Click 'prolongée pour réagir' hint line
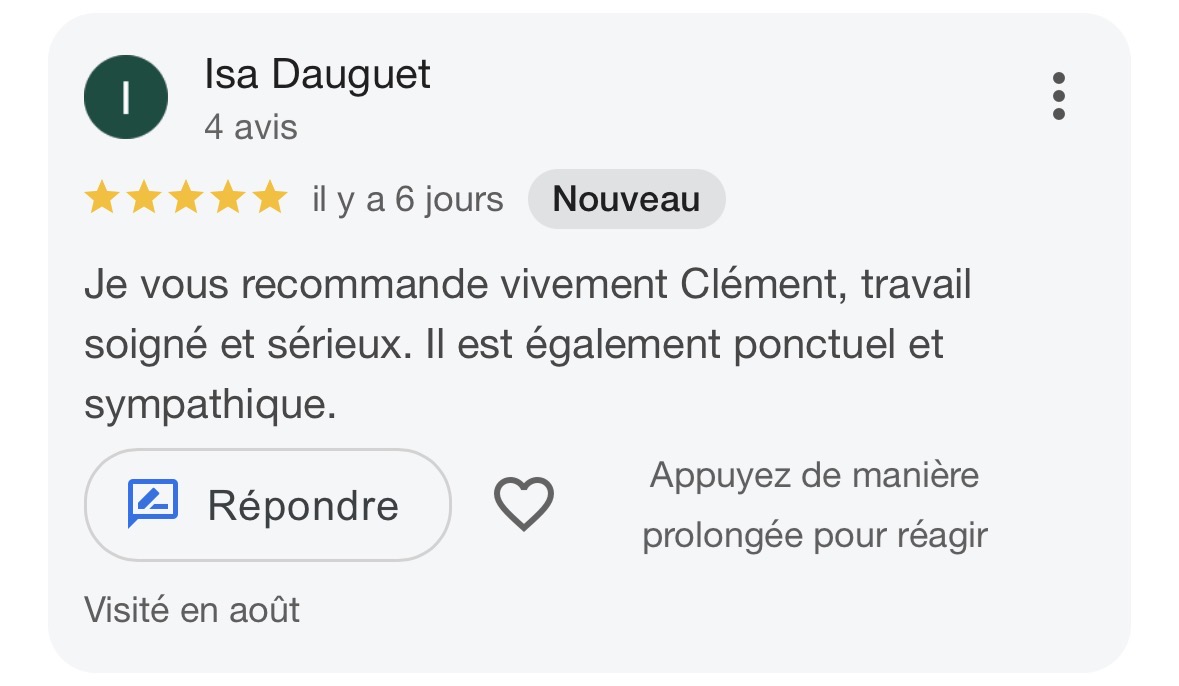Image resolution: width=1179 pixels, height=686 pixels. tap(814, 536)
